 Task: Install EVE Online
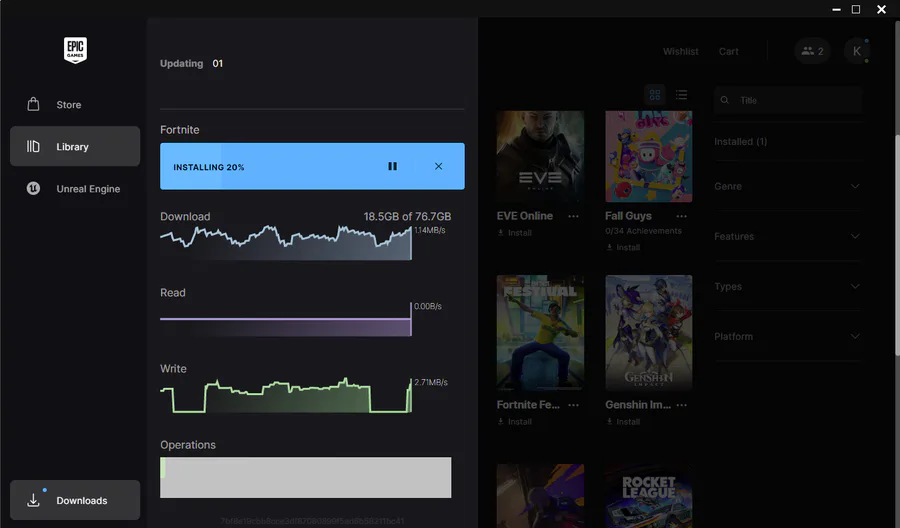[x=515, y=232]
